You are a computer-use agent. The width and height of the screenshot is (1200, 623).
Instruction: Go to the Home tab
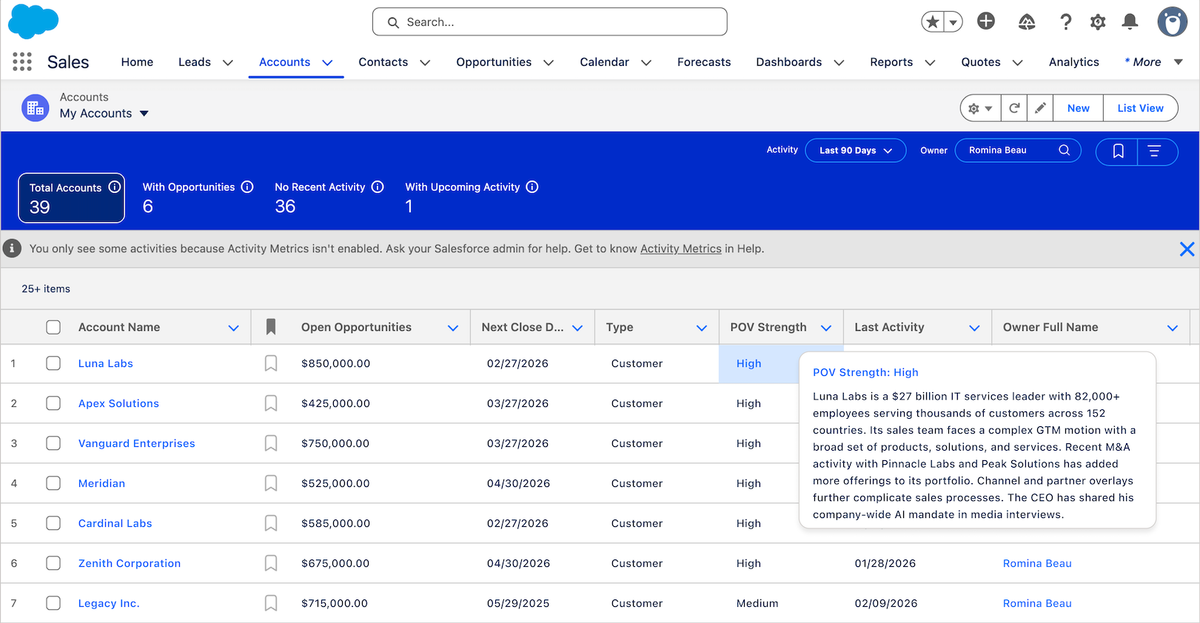click(x=137, y=62)
